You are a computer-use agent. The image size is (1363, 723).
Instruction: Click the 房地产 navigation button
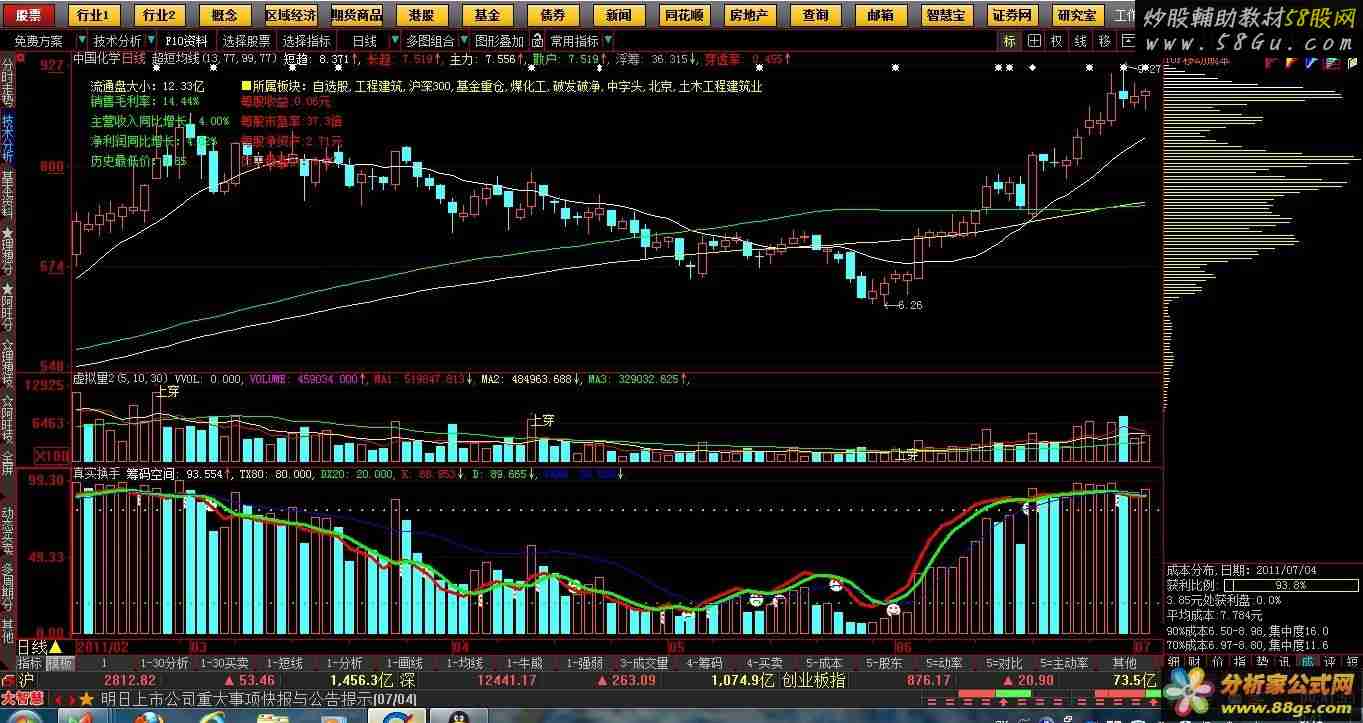tap(748, 15)
